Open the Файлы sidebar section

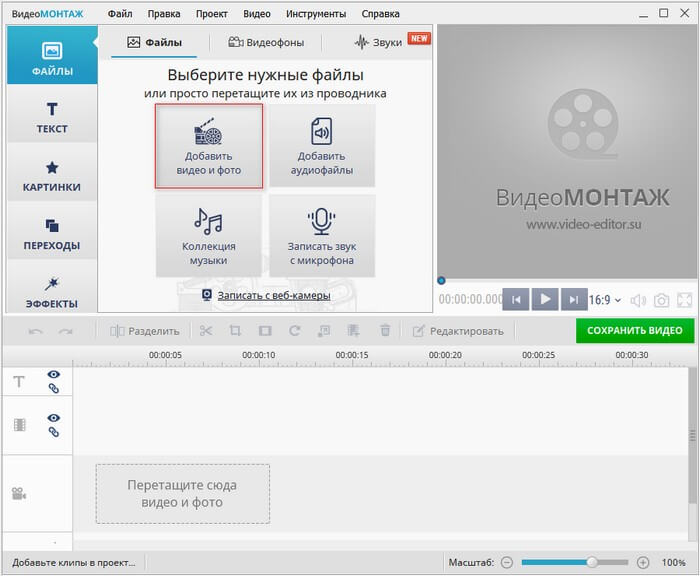click(x=52, y=55)
